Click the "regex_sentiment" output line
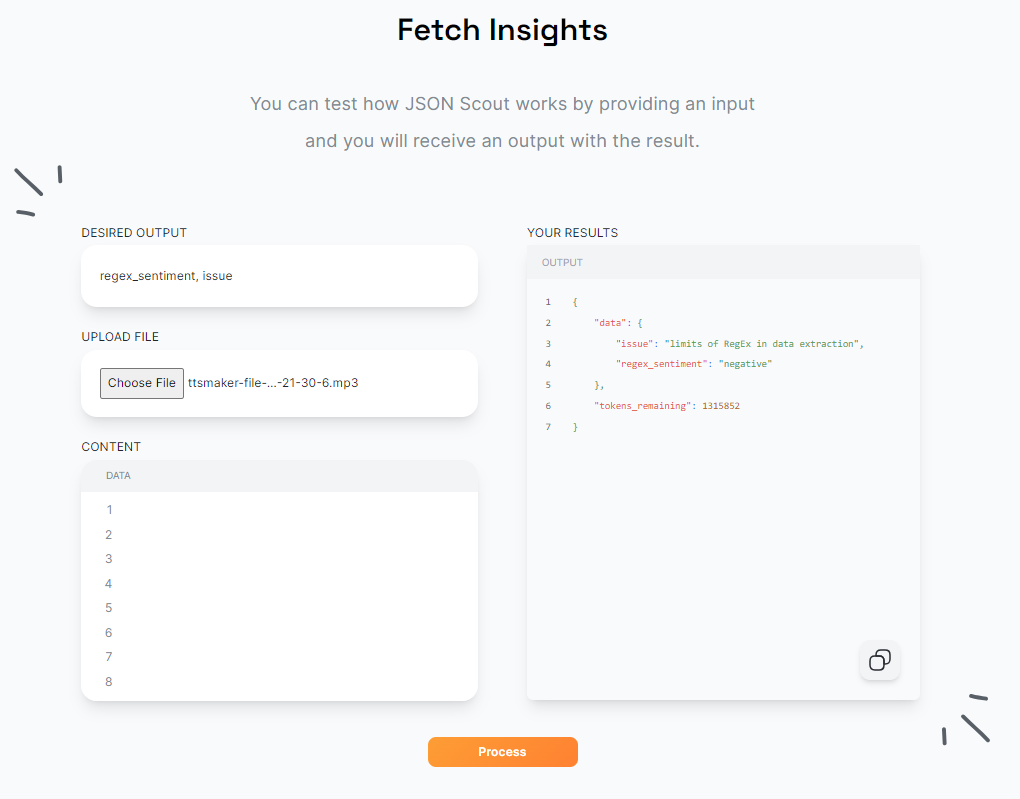The image size is (1020, 799). (693, 364)
